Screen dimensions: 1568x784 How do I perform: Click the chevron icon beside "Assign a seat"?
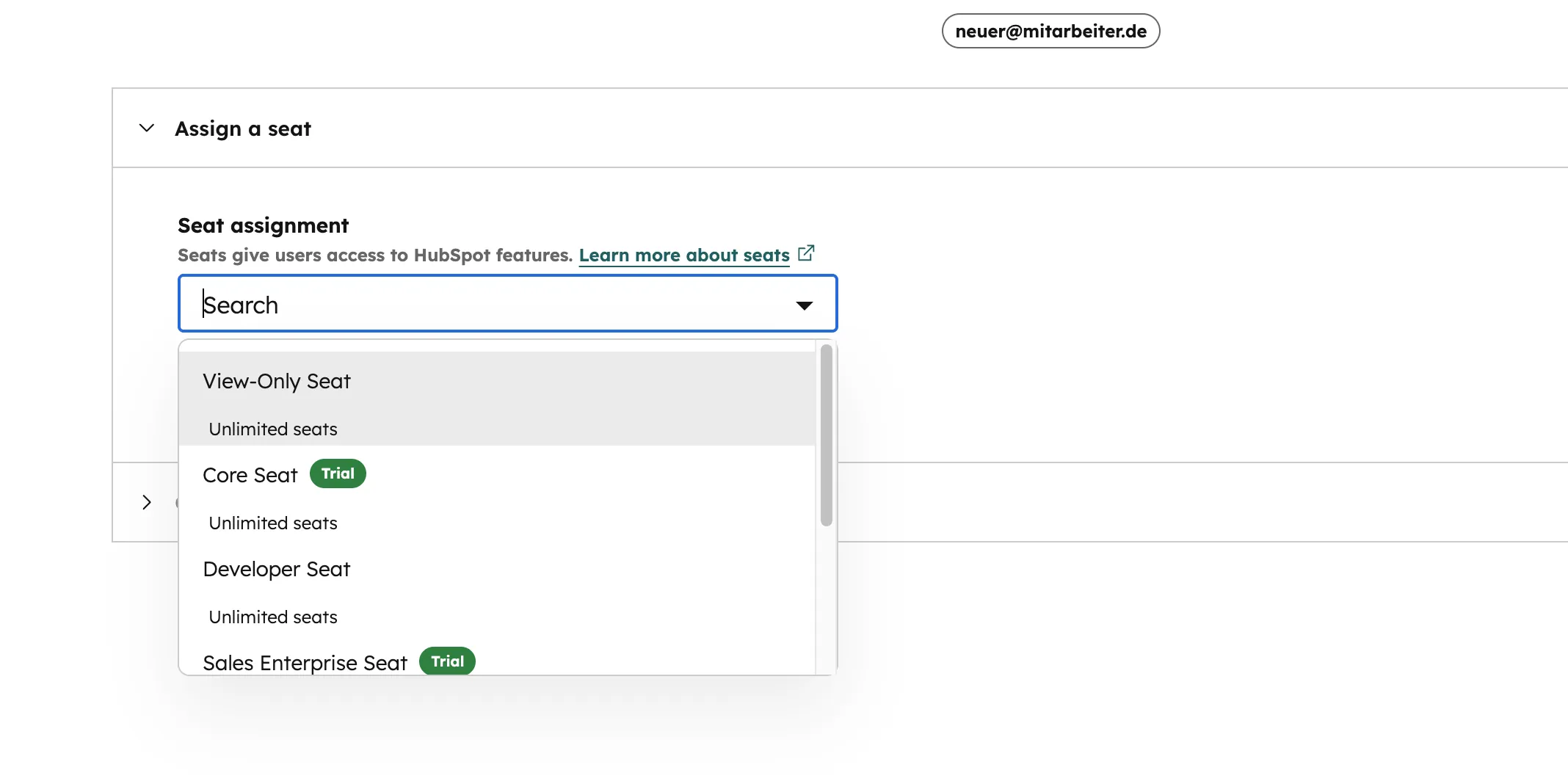[146, 128]
